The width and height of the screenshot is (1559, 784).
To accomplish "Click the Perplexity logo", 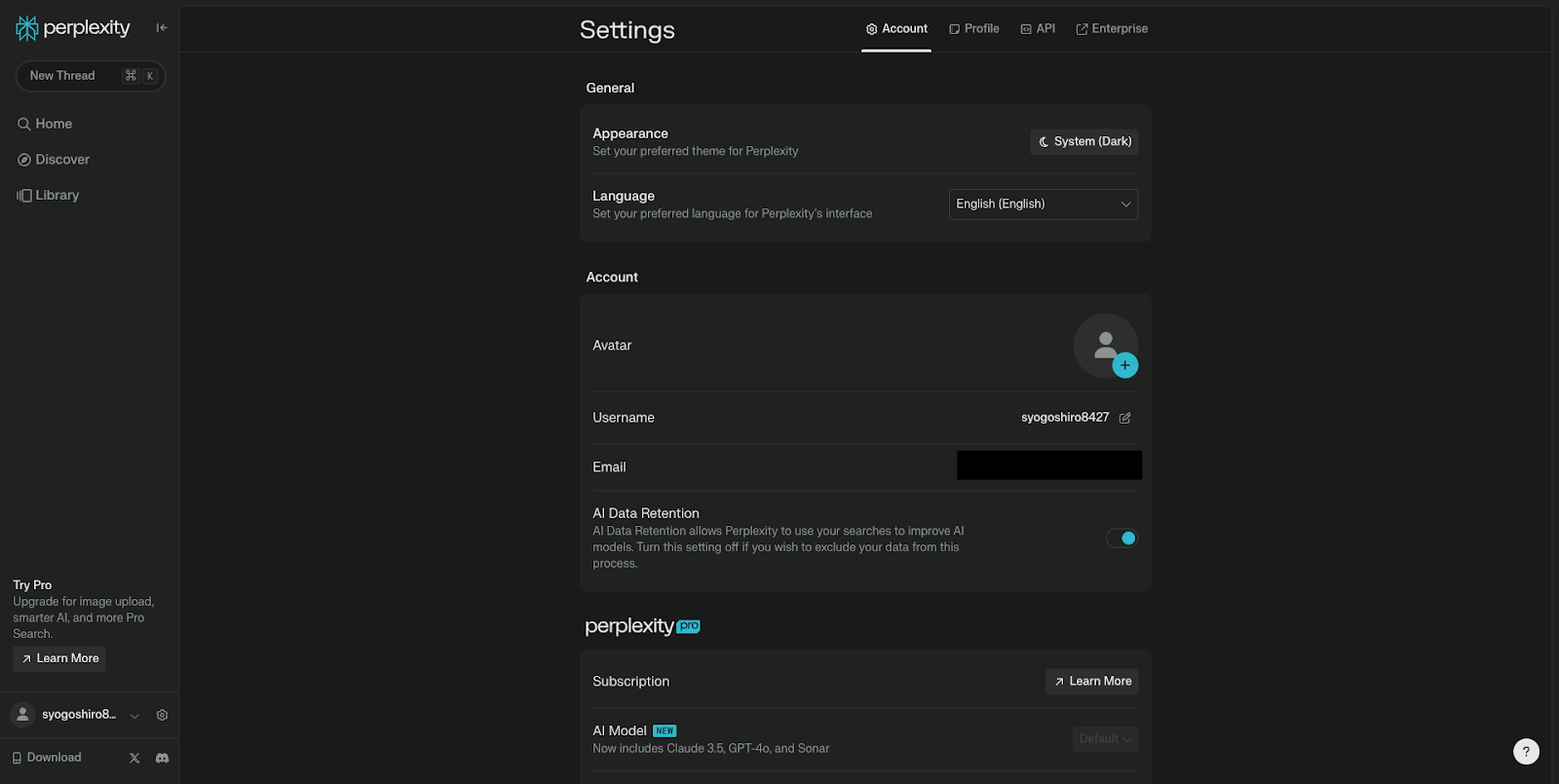I will (x=73, y=28).
